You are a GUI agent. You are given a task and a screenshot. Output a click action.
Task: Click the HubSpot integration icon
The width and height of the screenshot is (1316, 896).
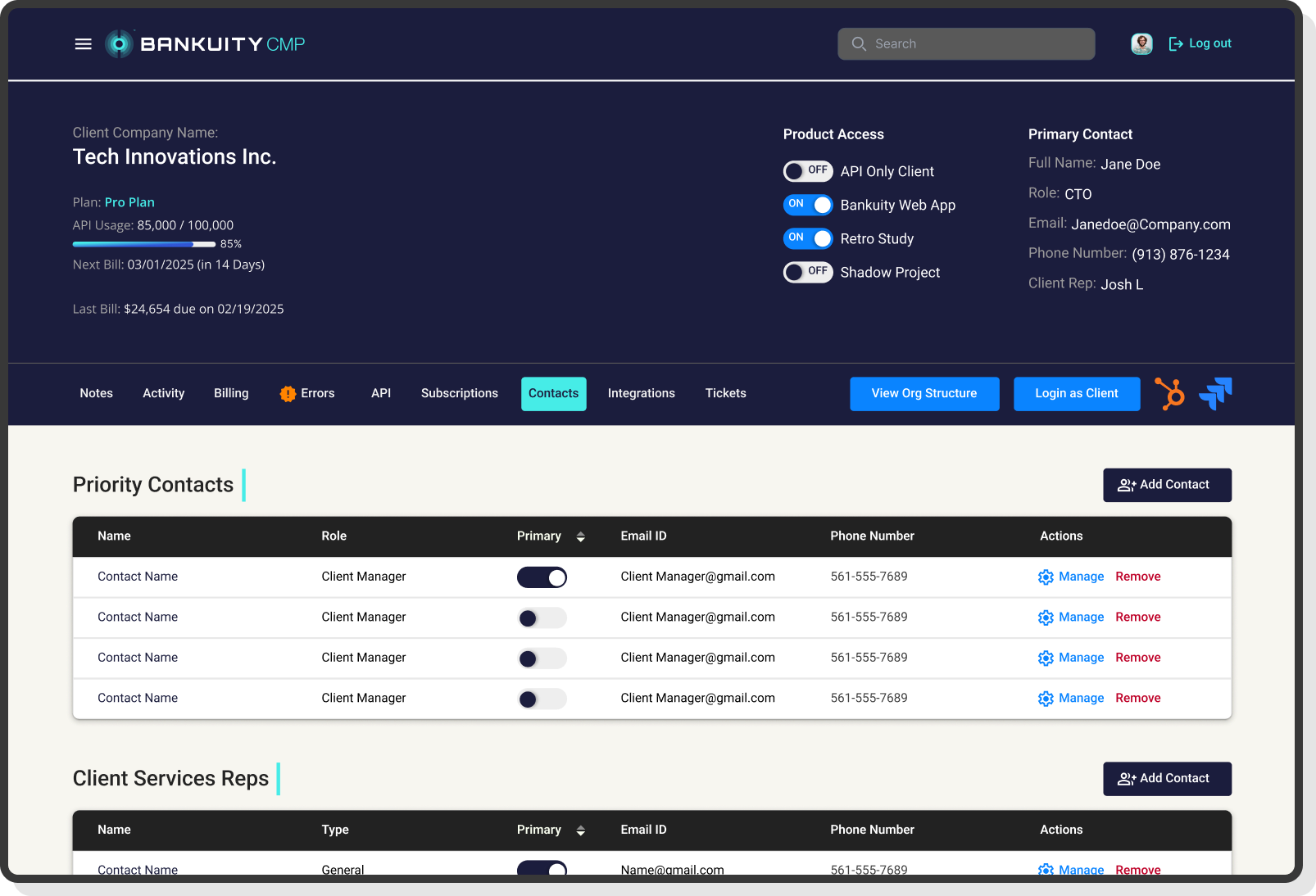1169,394
